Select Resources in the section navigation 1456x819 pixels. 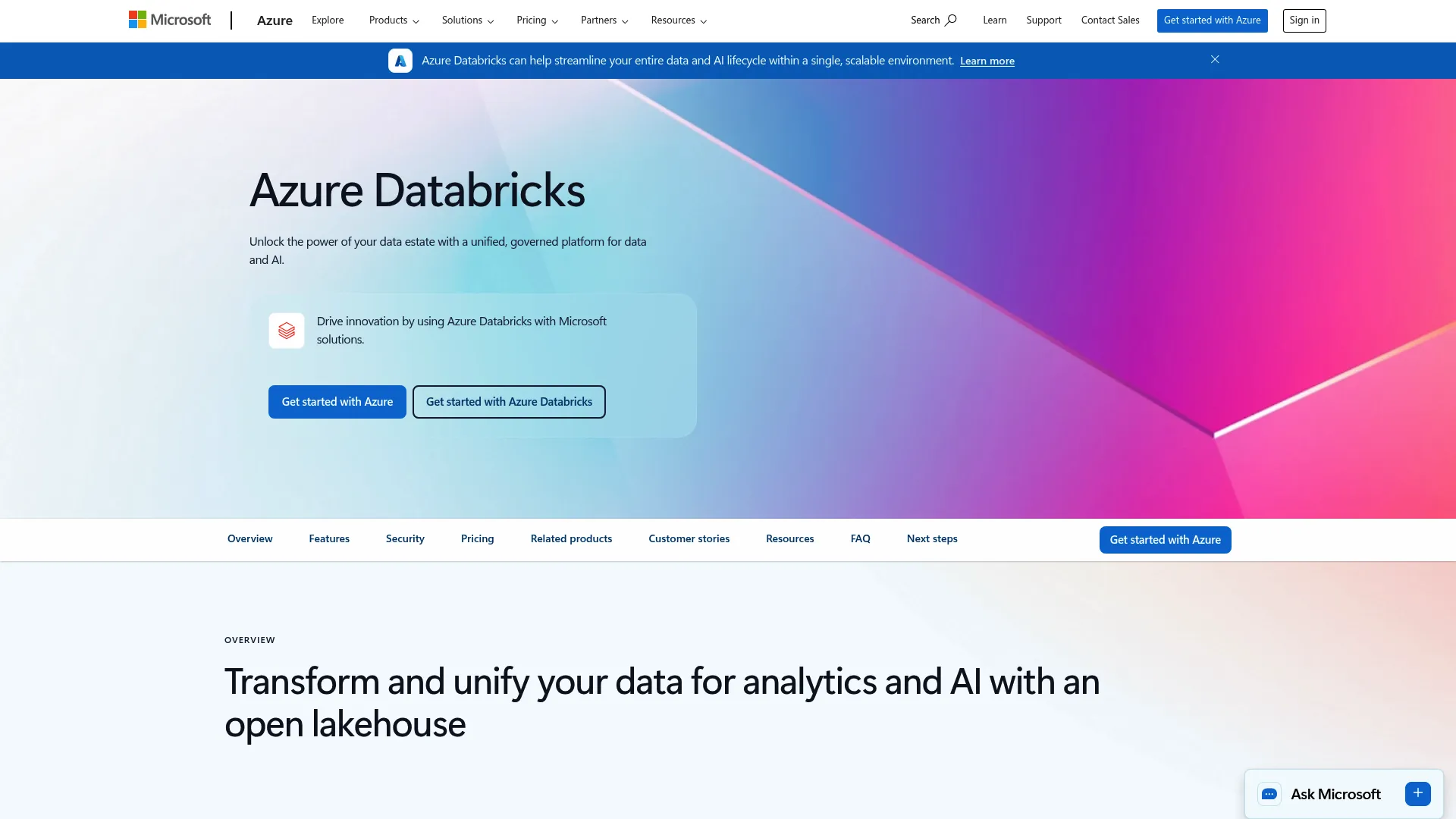point(790,539)
